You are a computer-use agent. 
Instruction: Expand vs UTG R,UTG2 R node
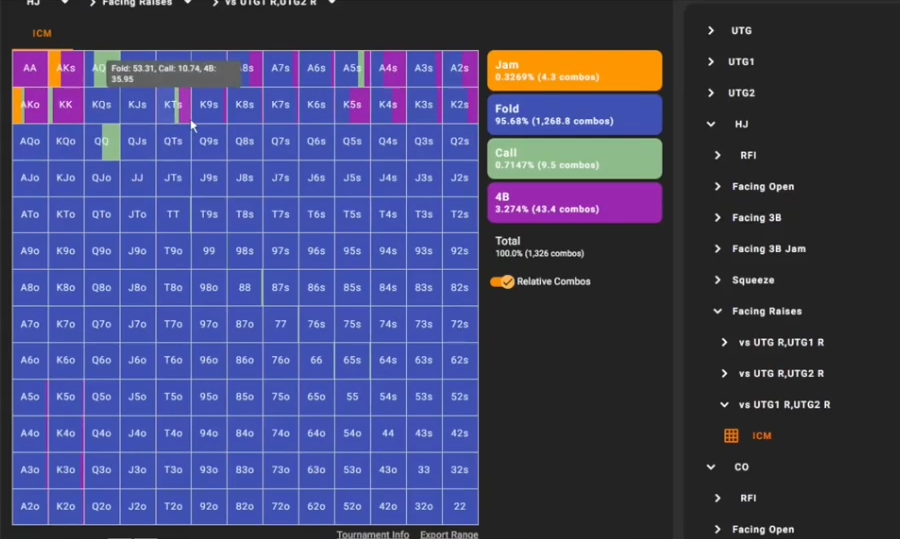click(724, 373)
